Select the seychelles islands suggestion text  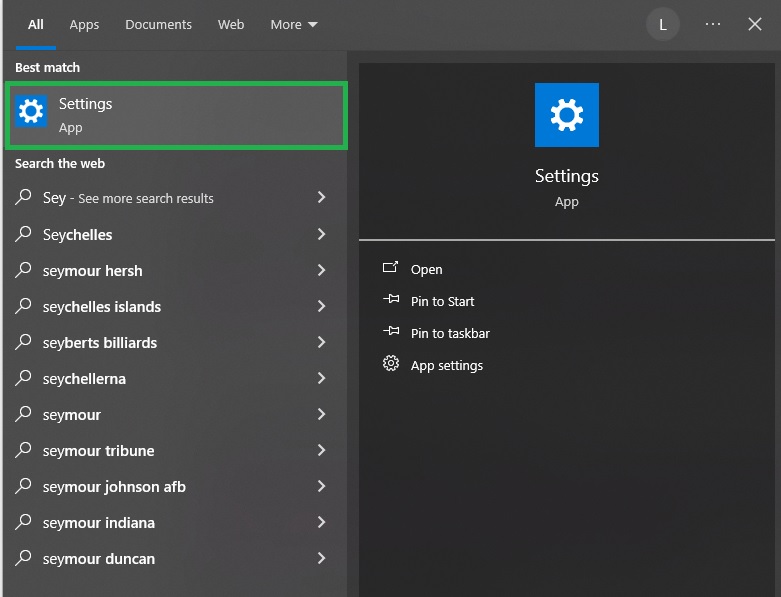click(102, 307)
